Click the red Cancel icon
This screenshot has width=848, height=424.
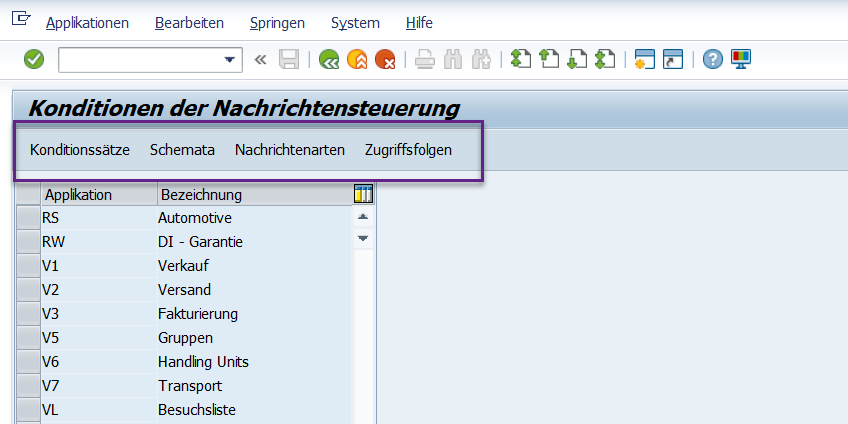point(386,59)
